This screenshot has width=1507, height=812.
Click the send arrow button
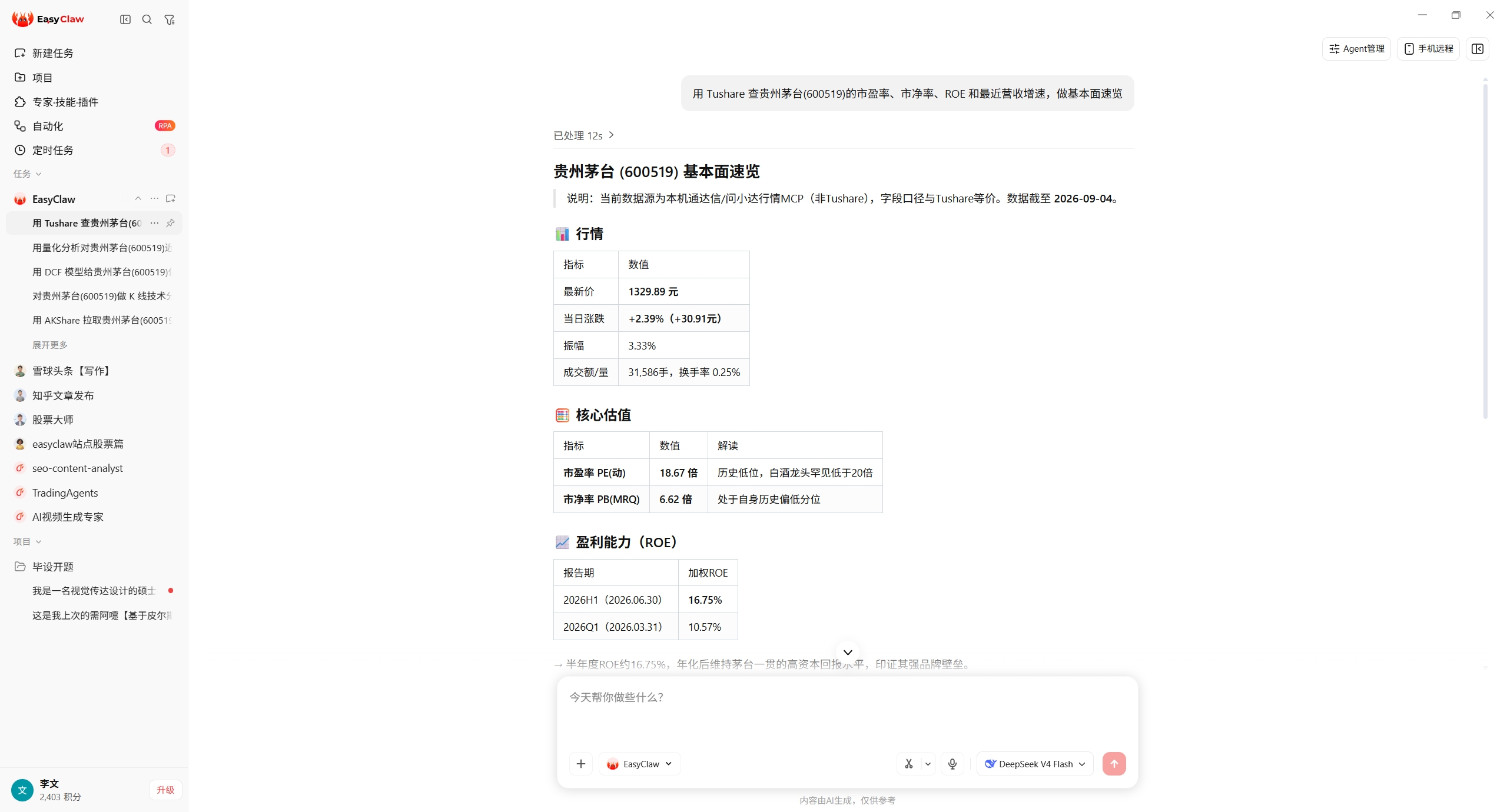[x=1114, y=764]
